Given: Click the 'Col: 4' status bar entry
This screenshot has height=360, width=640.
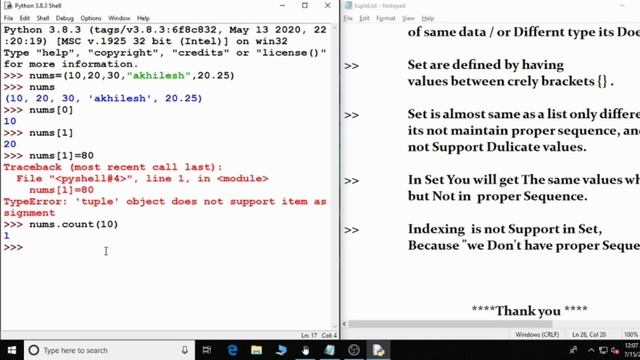Looking at the screenshot, I should tap(329, 335).
